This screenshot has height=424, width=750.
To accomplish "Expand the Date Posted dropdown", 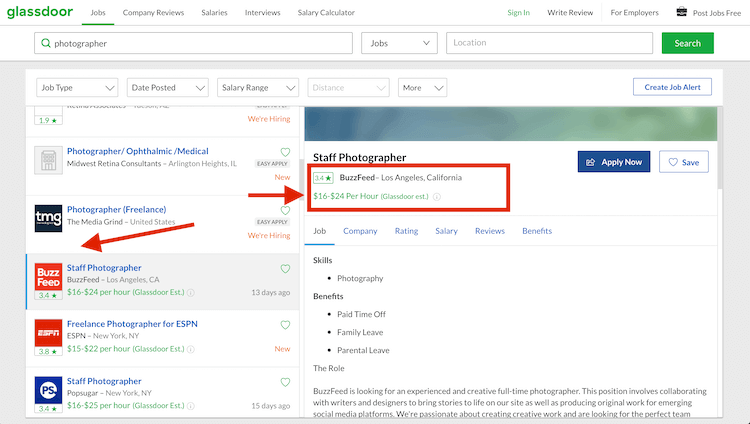I will pos(167,88).
